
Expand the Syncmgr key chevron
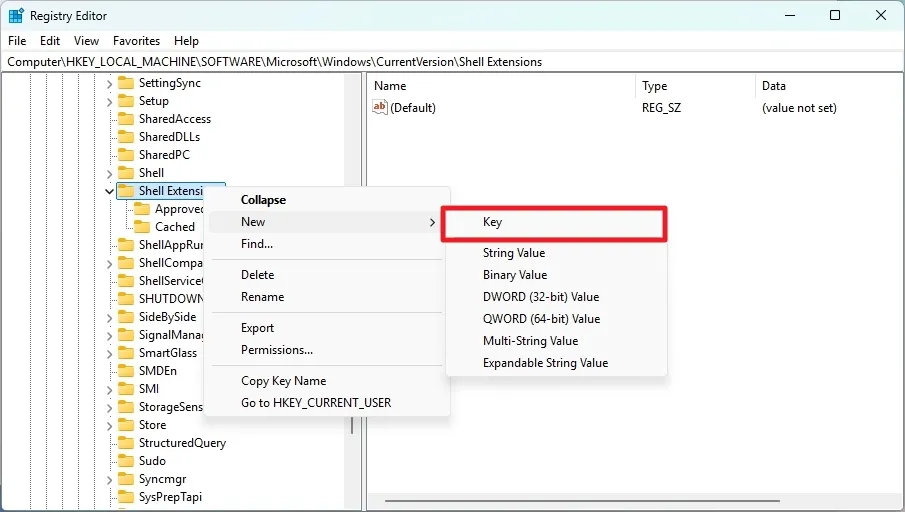coord(109,479)
